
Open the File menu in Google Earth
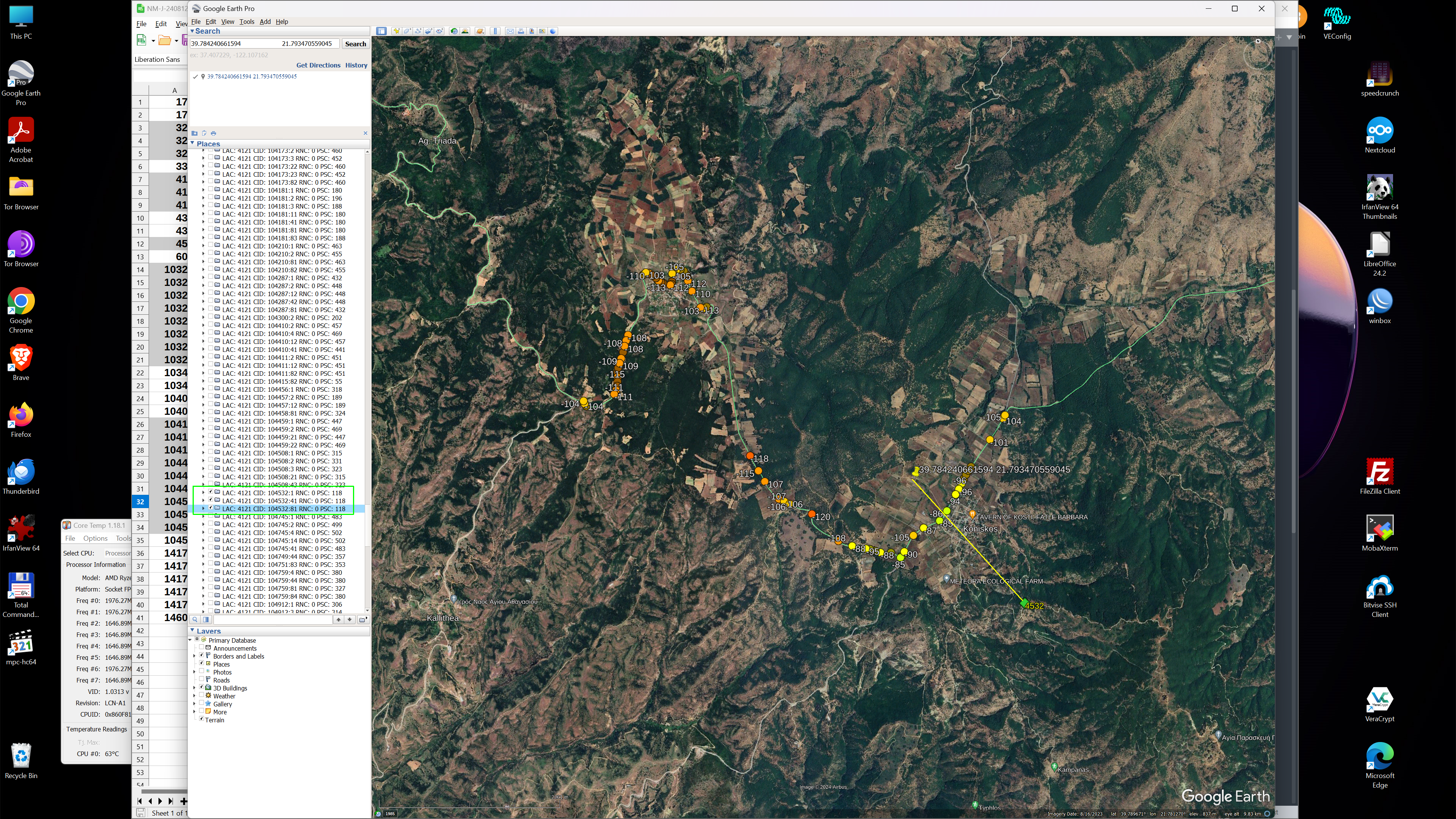point(196,22)
